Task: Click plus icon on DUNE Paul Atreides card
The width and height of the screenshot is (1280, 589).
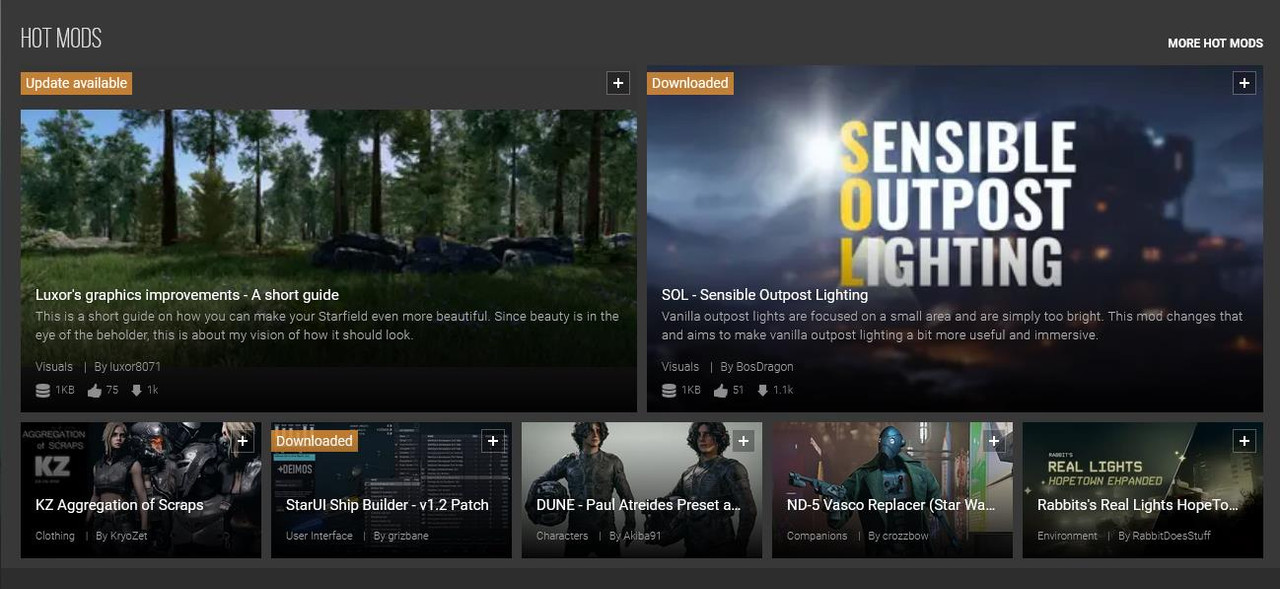Action: tap(743, 441)
